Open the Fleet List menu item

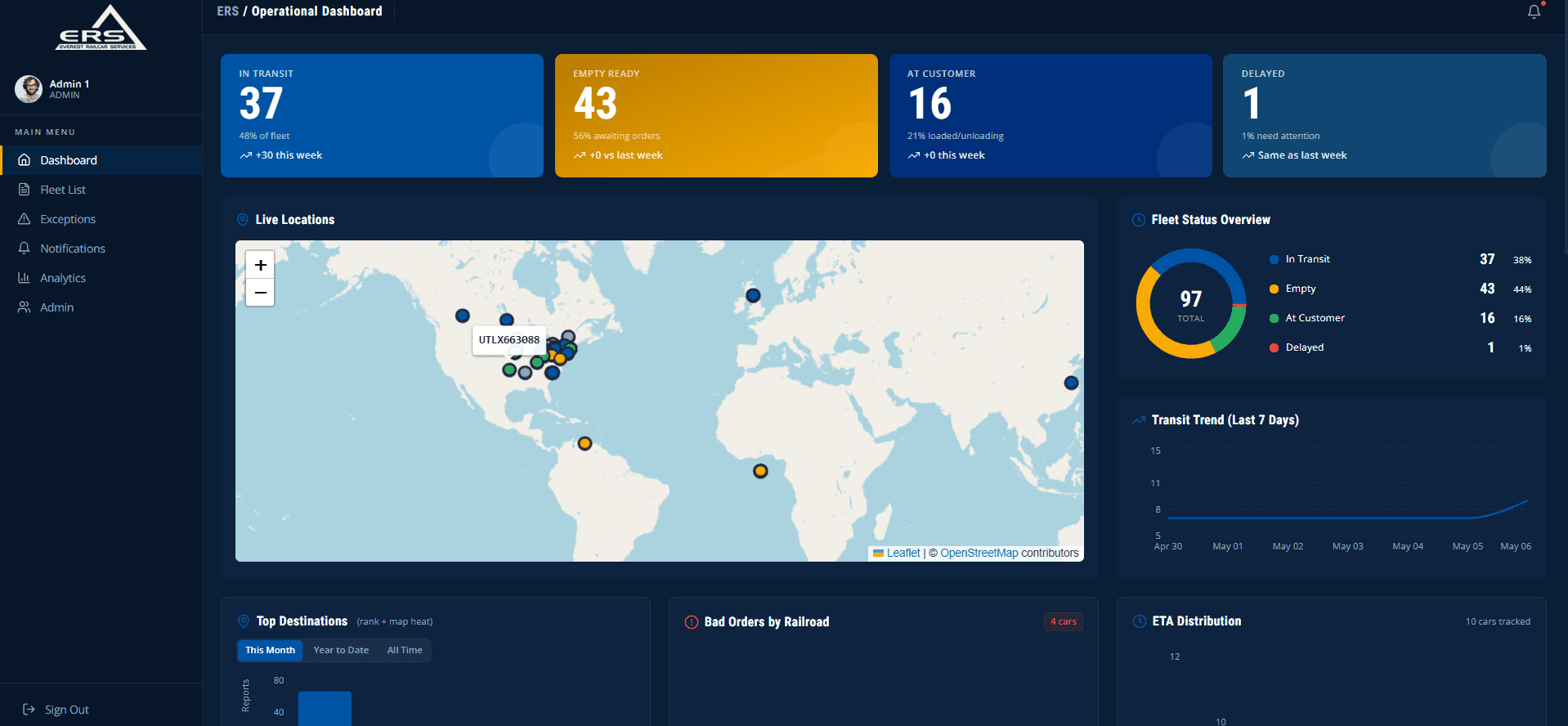(x=101, y=190)
